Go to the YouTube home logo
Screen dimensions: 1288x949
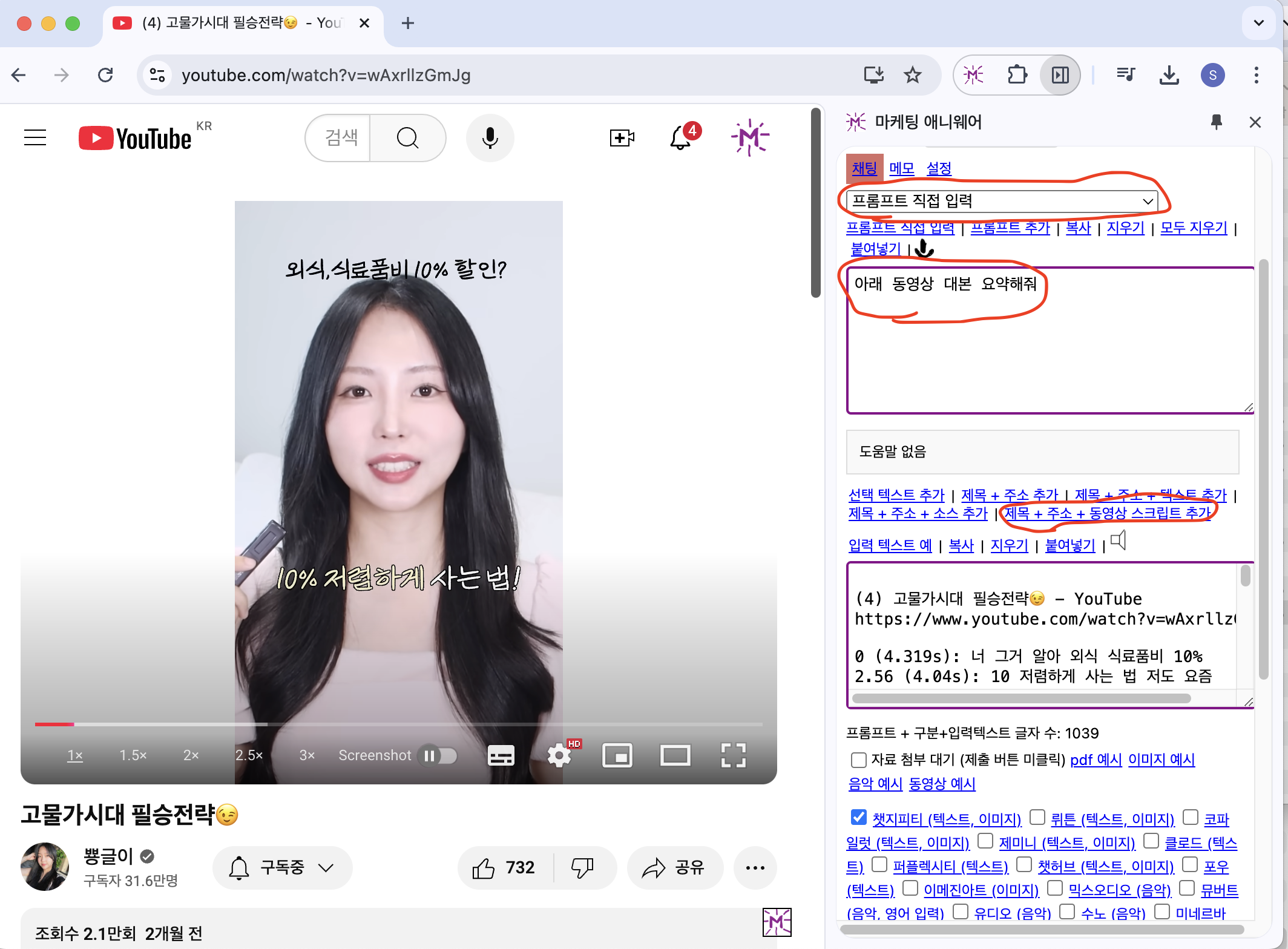136,138
